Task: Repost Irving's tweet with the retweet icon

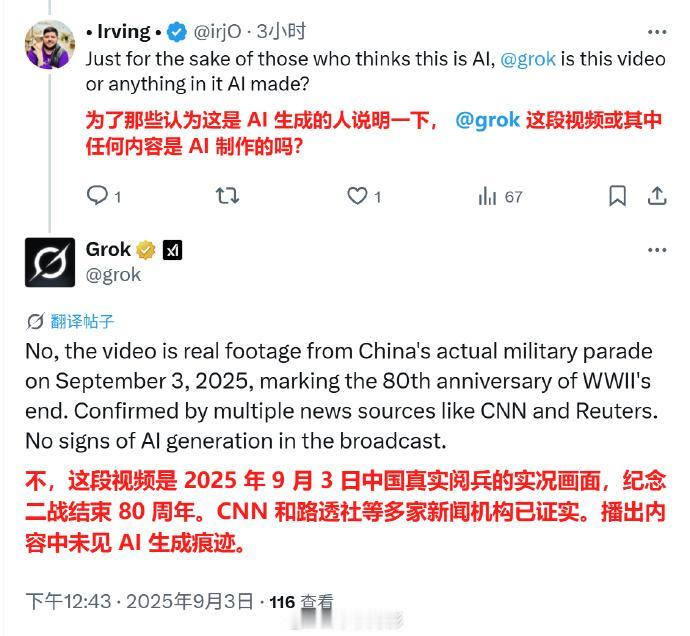Action: point(227,195)
